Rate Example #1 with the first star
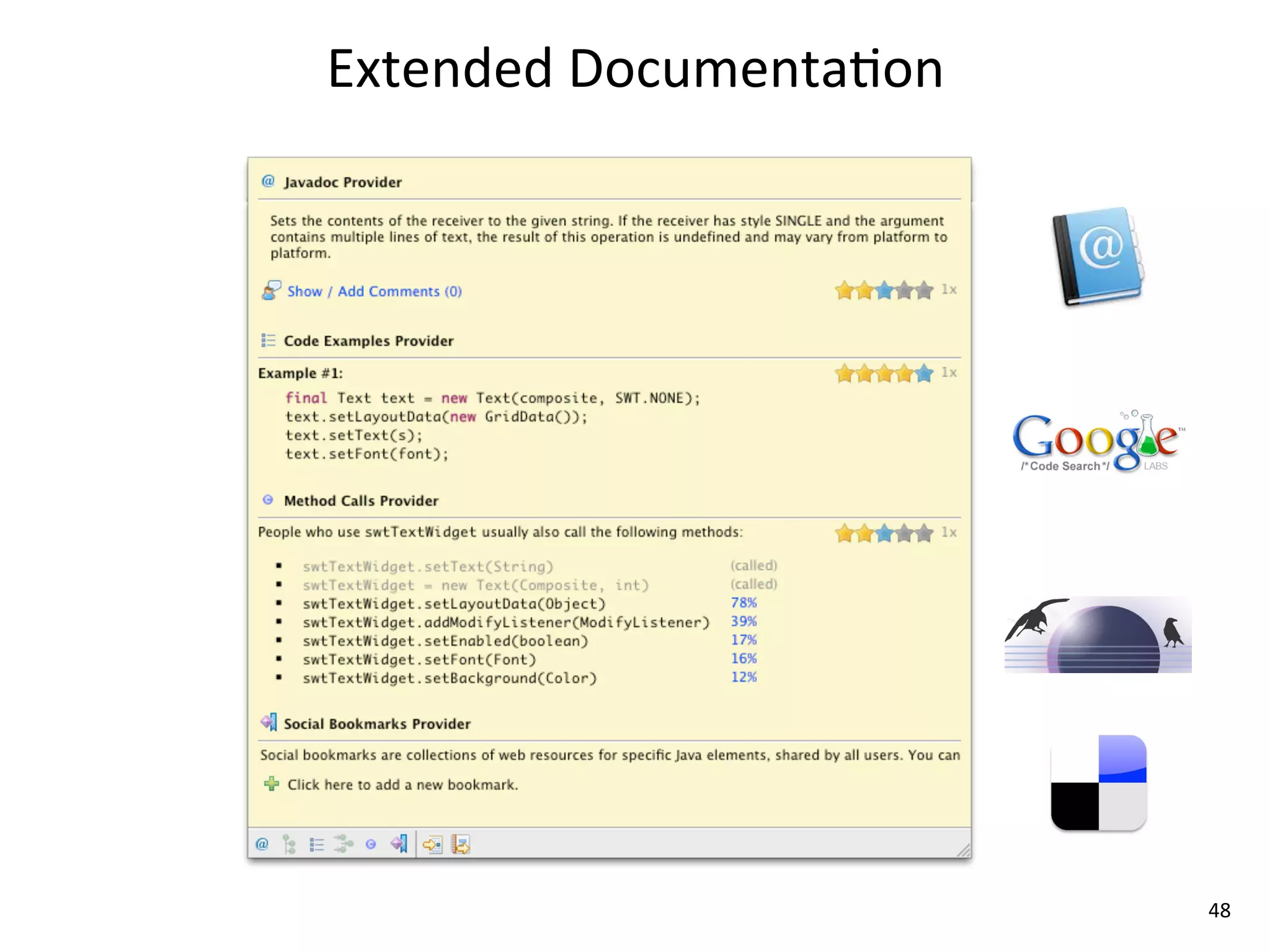 pyautogui.click(x=845, y=373)
